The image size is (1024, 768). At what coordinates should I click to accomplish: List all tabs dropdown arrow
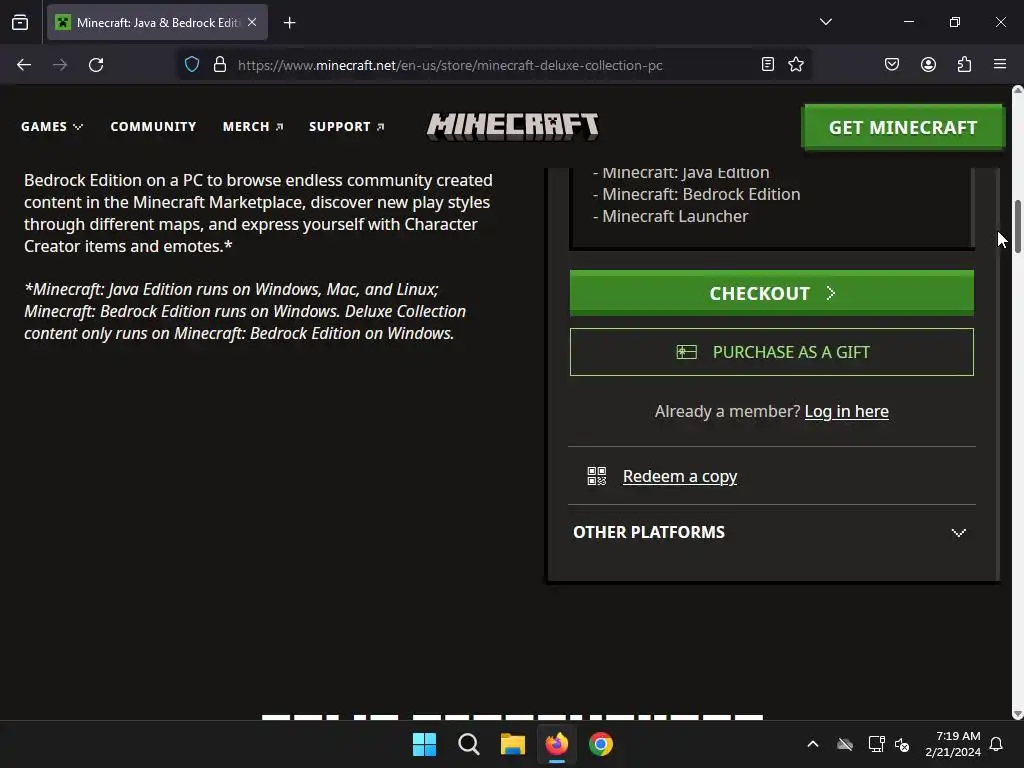825,22
